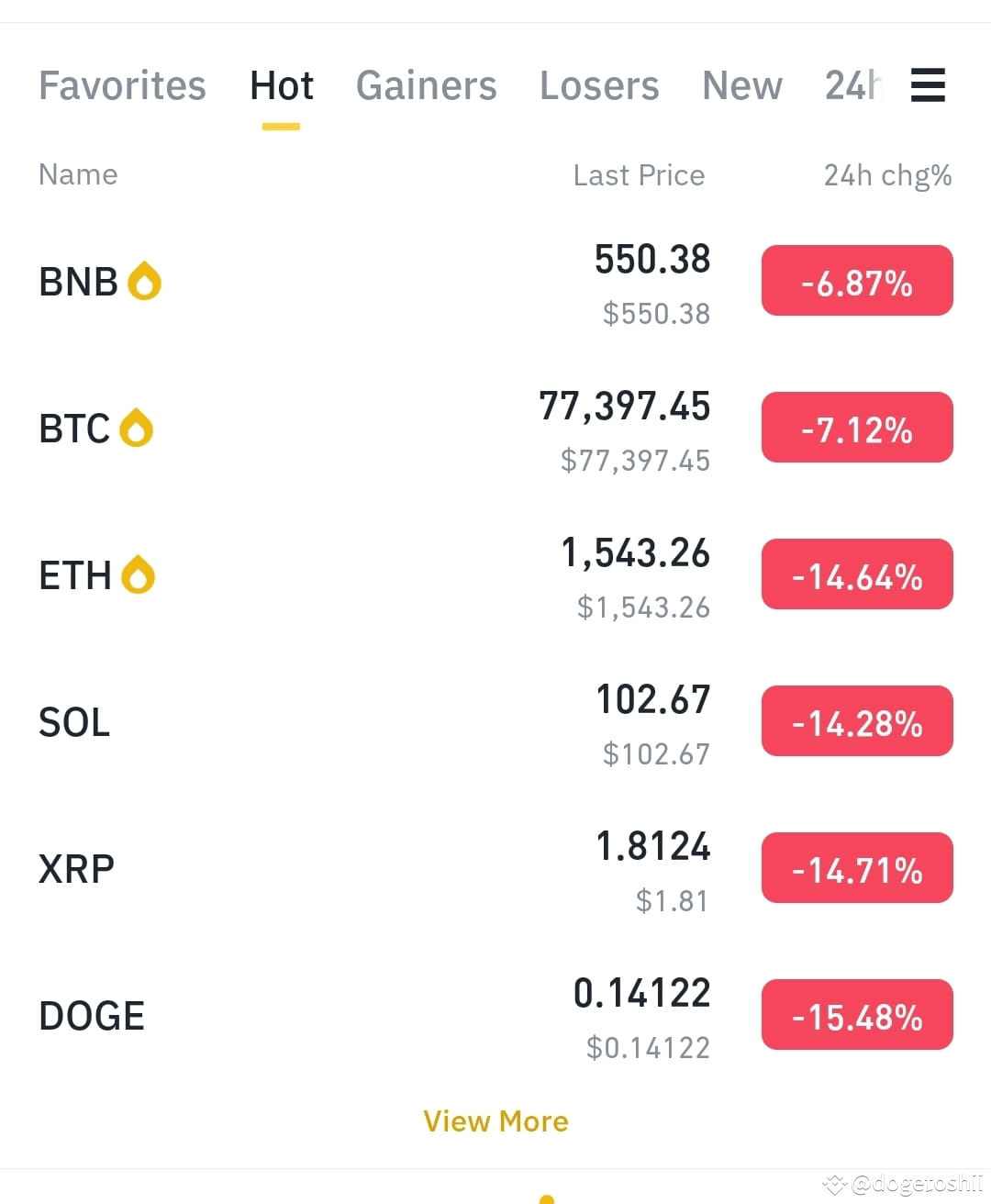This screenshot has height=1204, width=991.
Task: Click the hot flame icon by ETH
Action: click(x=139, y=574)
